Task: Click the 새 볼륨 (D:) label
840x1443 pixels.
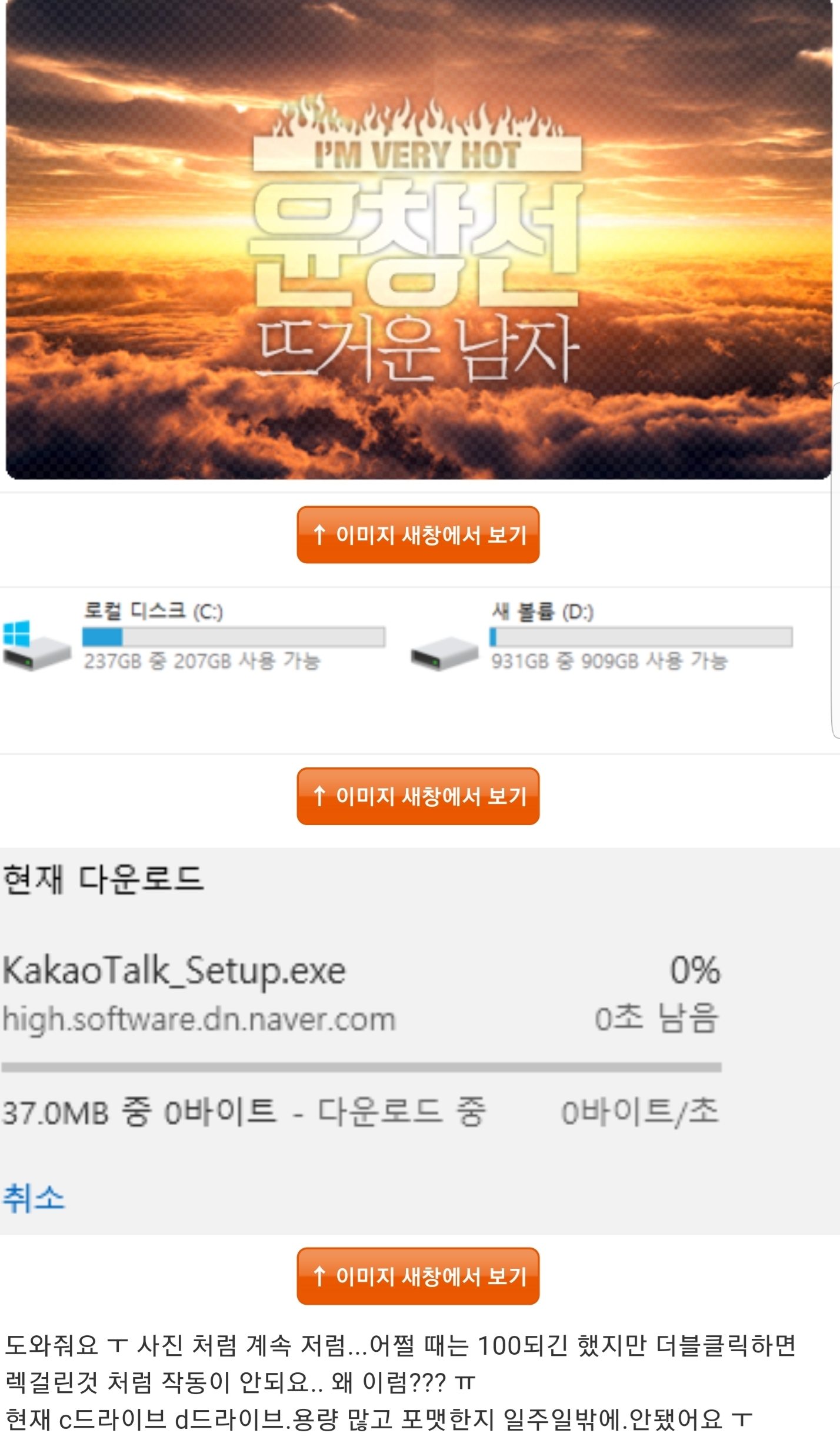Action: pyautogui.click(x=542, y=611)
